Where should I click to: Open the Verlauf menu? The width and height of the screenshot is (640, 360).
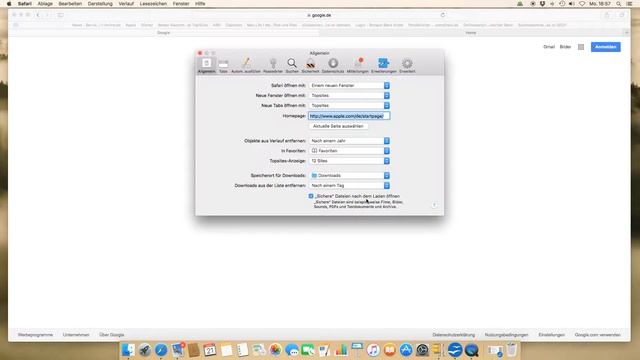[126, 4]
